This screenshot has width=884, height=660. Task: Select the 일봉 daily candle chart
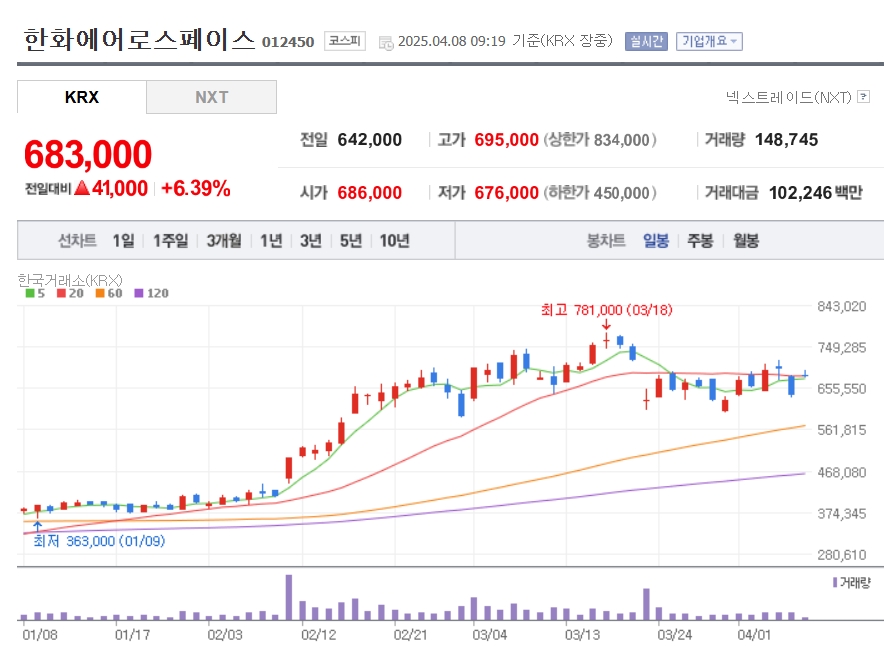pyautogui.click(x=656, y=241)
